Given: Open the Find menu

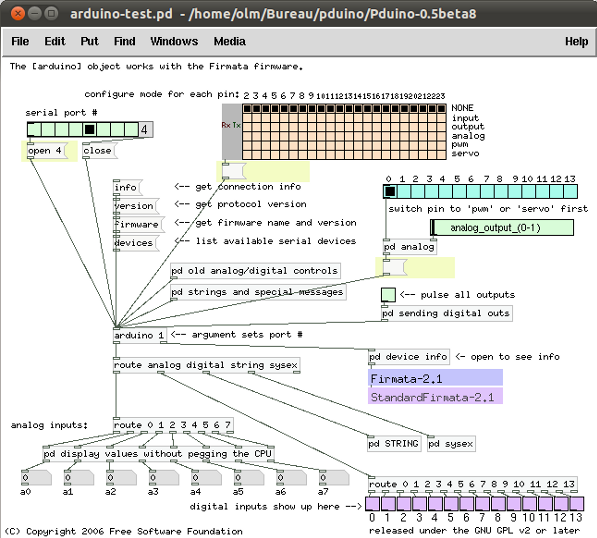Looking at the screenshot, I should [125, 41].
